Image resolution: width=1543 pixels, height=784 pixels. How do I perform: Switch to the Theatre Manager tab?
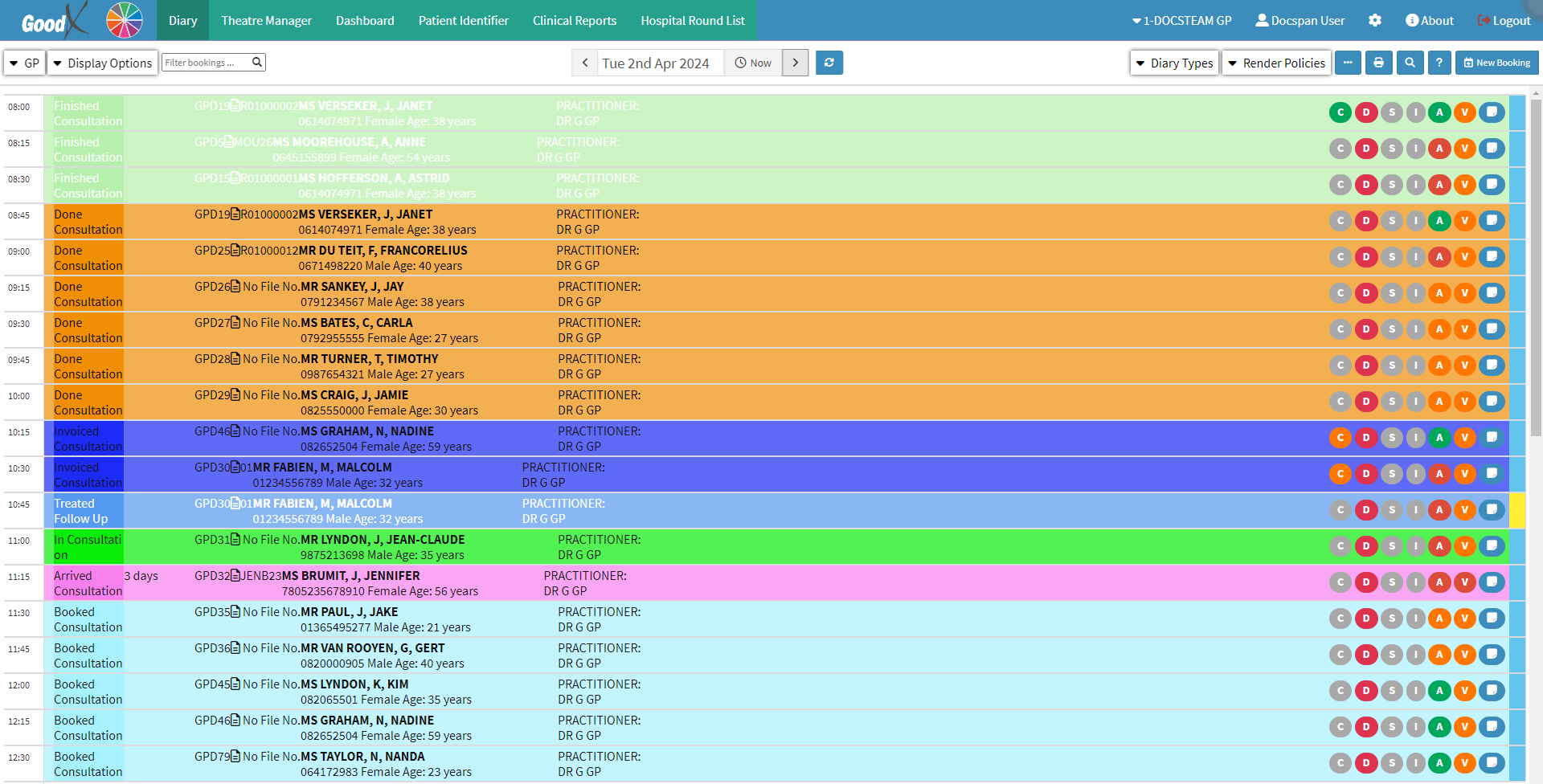pos(266,21)
